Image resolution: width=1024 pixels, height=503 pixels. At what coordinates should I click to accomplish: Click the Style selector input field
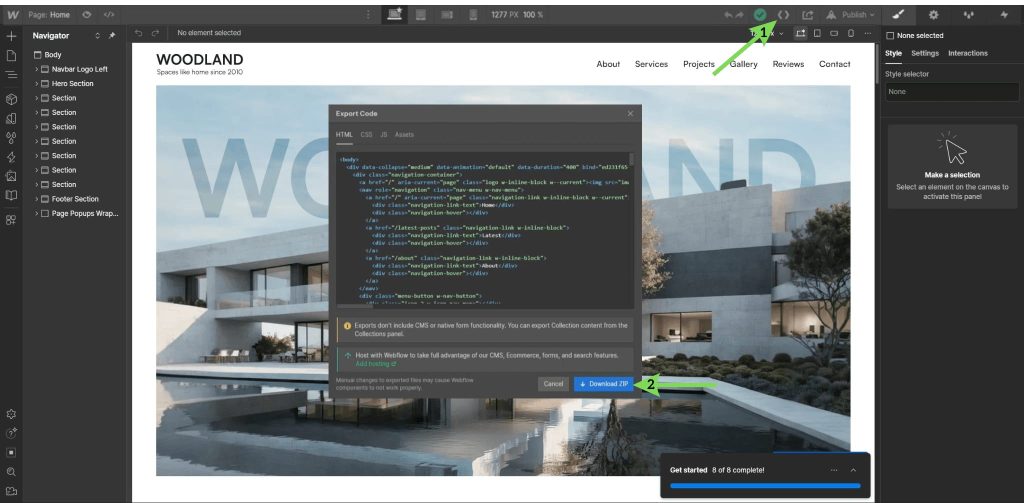tap(952, 92)
